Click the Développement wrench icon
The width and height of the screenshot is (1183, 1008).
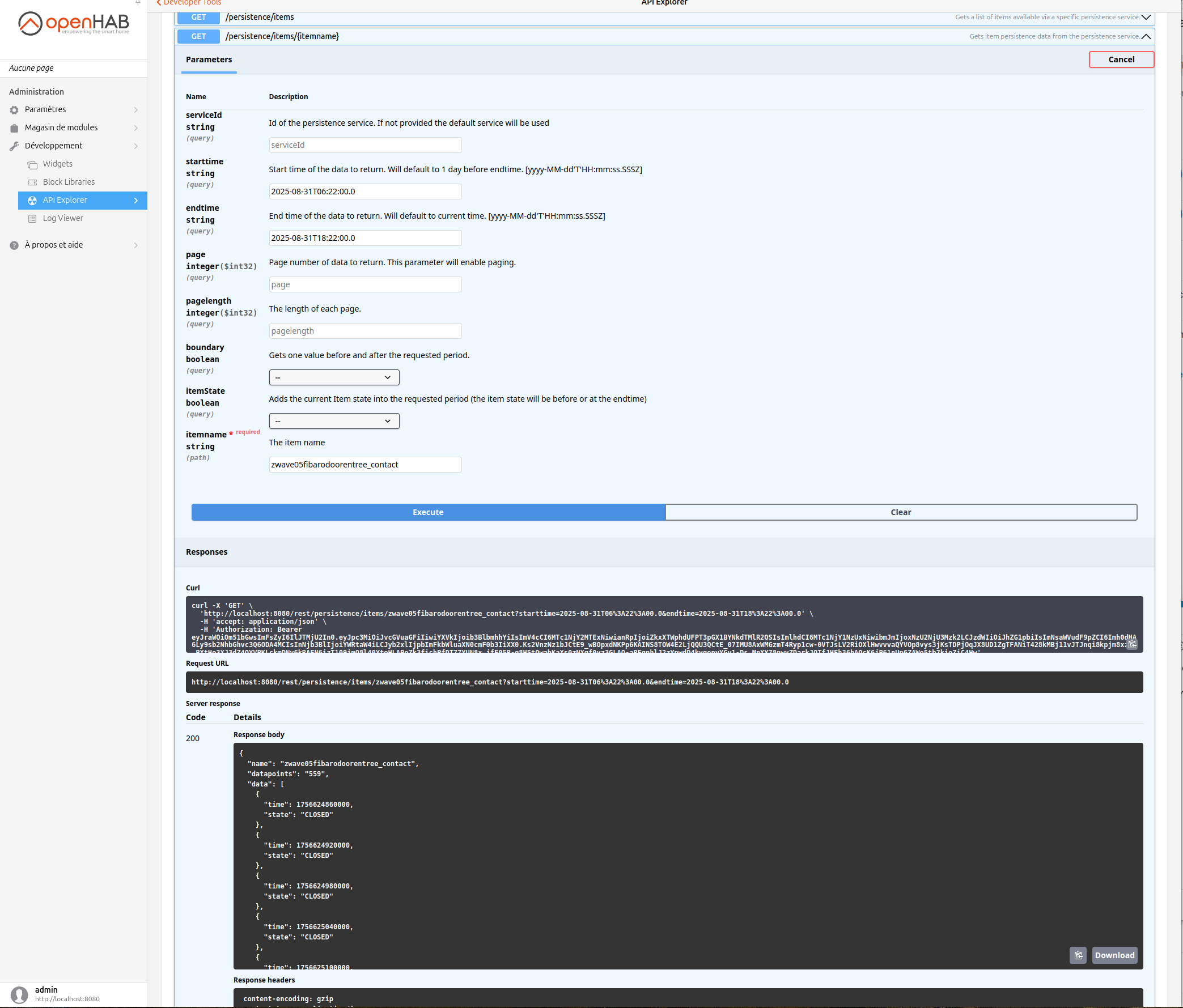click(x=14, y=146)
